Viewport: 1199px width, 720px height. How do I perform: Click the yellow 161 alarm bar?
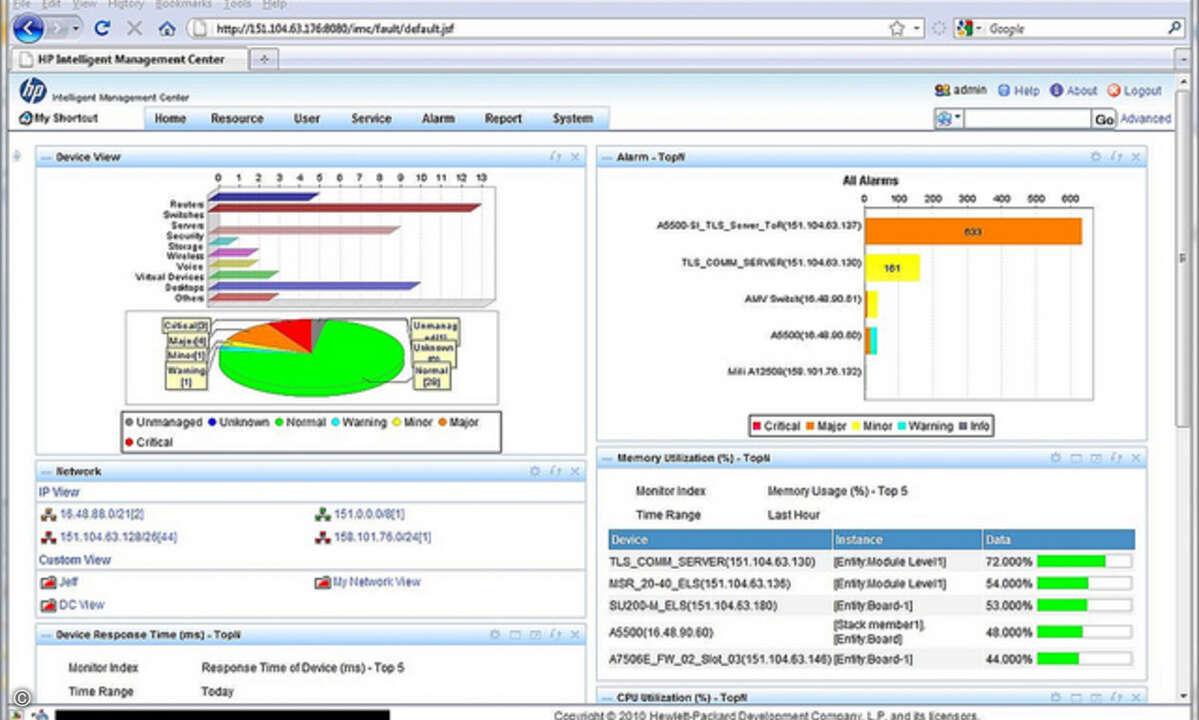pos(892,268)
